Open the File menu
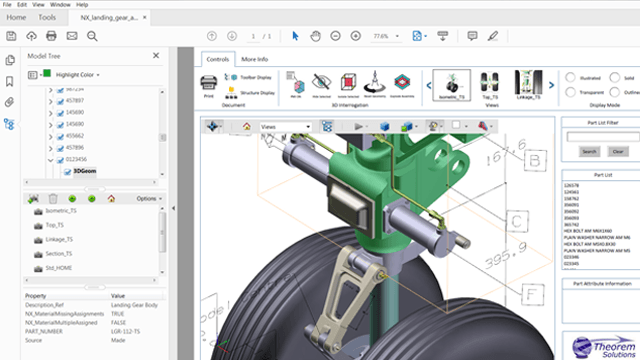This screenshot has width=640, height=360. coord(7,4)
